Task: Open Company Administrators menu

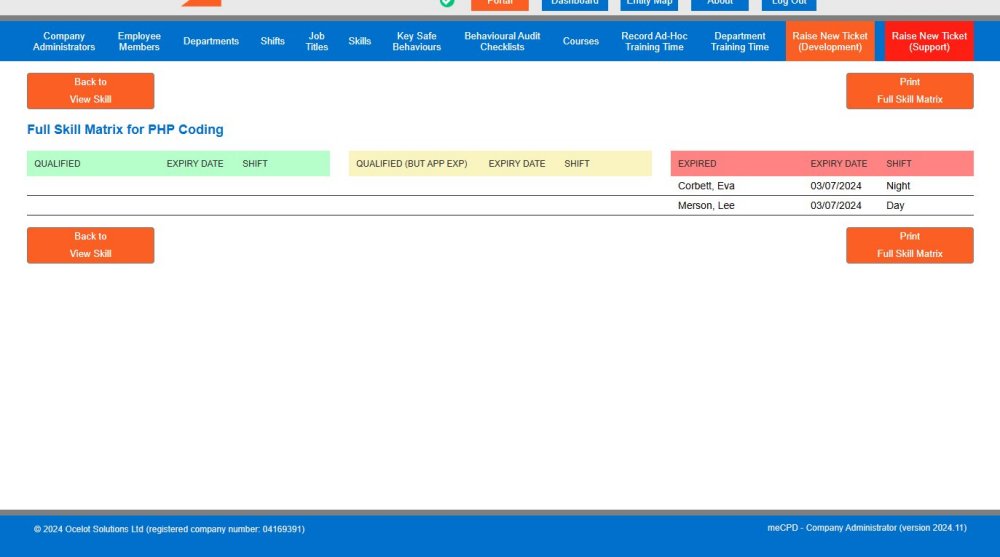Action: (64, 41)
